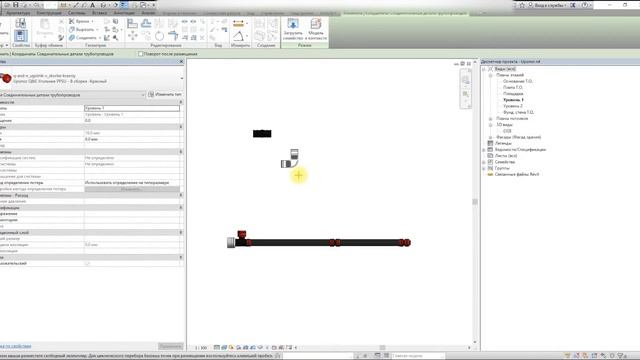640x360 pixels.
Task: Select the grey elbow fitting in canvas
Action: coord(290,159)
